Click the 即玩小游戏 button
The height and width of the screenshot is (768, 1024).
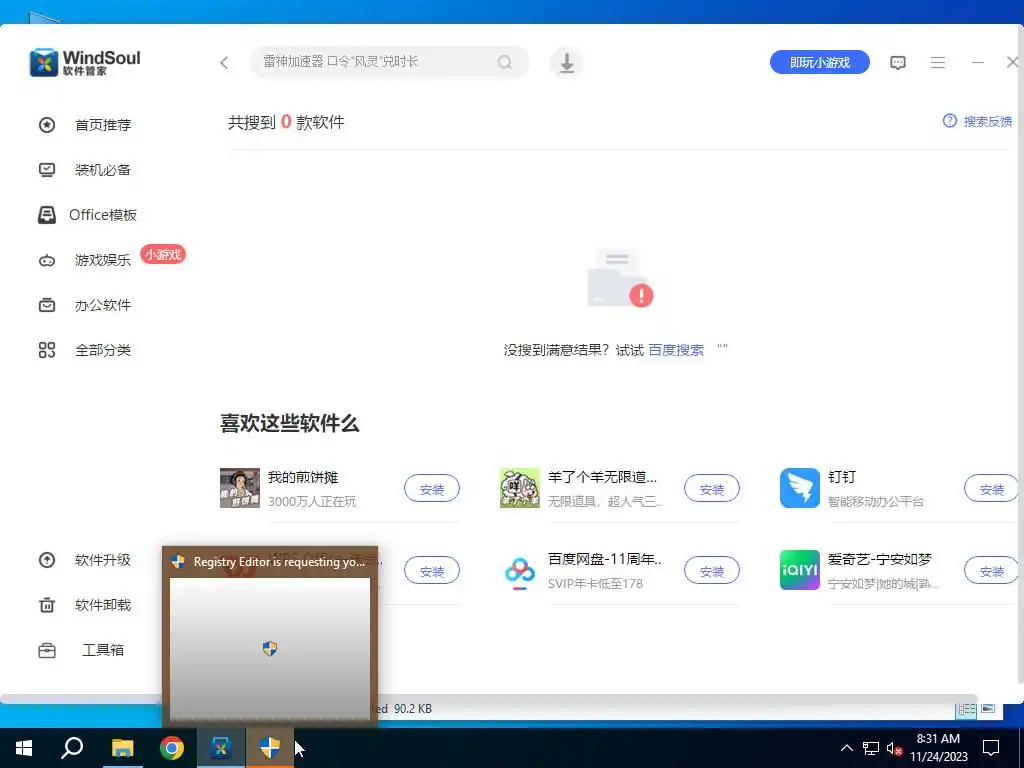pyautogui.click(x=820, y=62)
